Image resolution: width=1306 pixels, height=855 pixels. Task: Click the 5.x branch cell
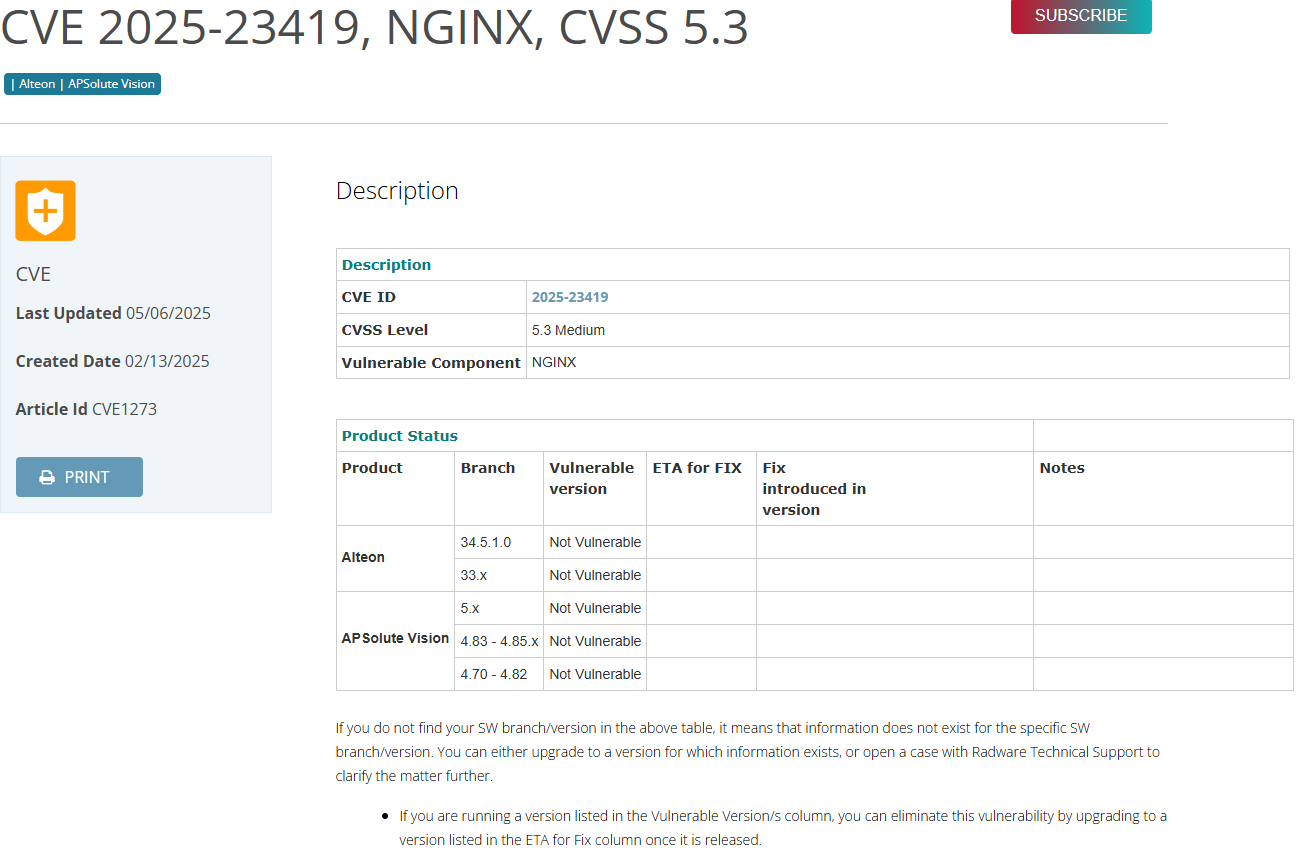[x=499, y=608]
